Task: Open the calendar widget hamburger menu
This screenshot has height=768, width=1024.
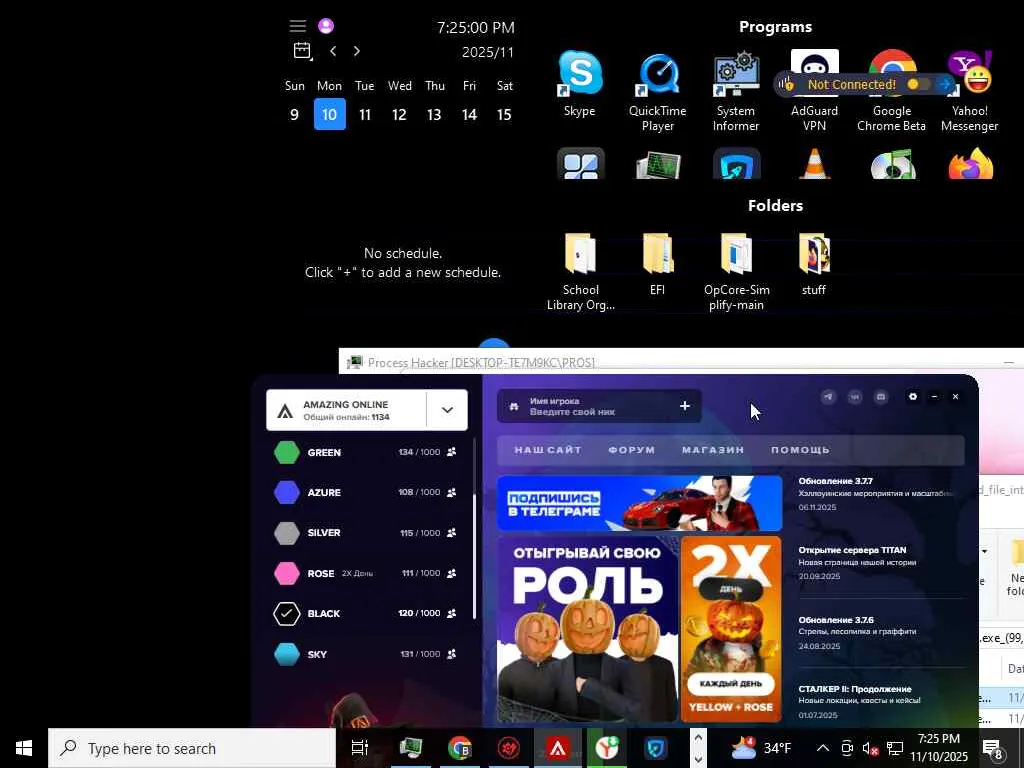Action: click(298, 26)
